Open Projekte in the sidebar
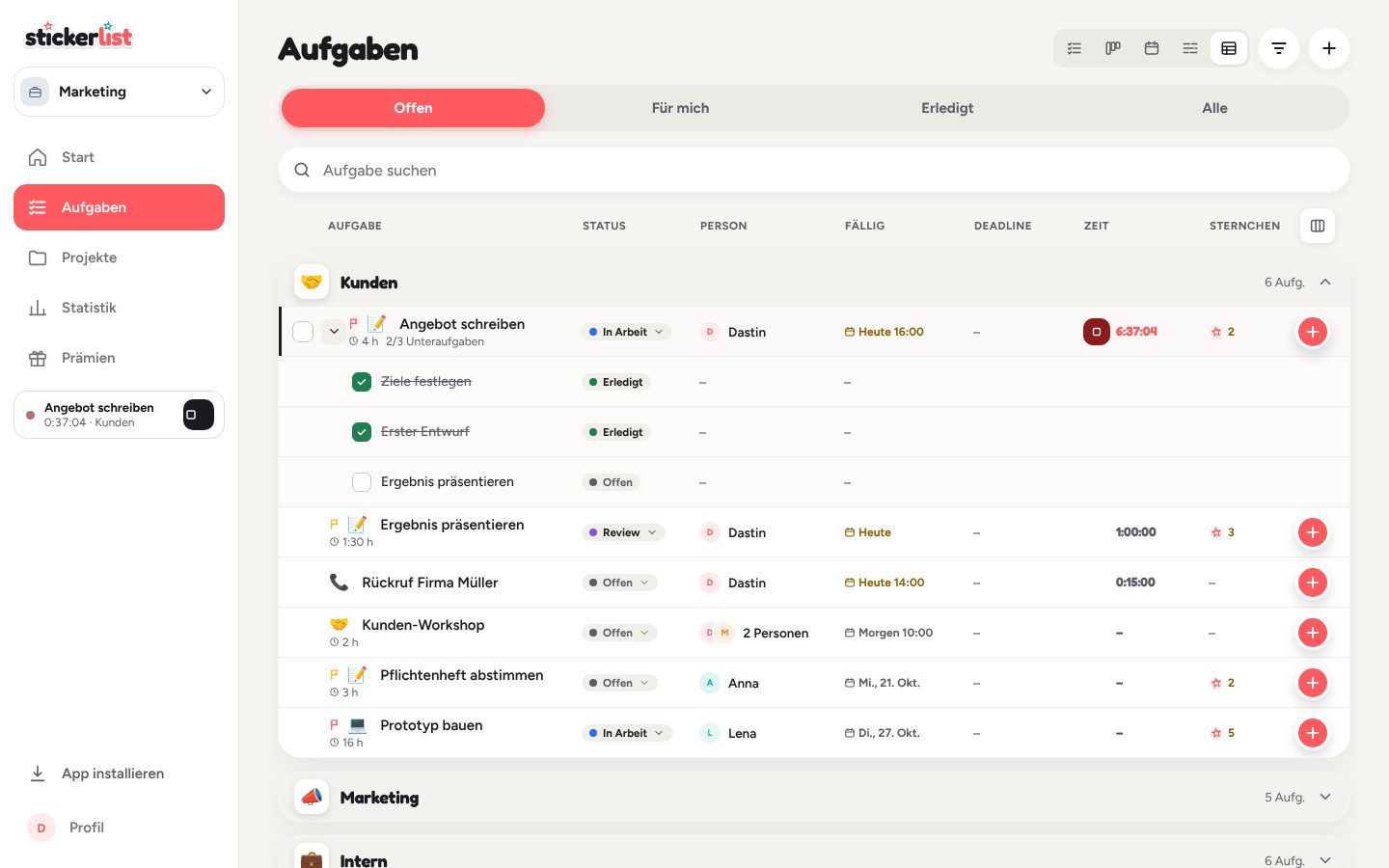Screen dimensions: 1389x868 pyautogui.click(x=119, y=258)
